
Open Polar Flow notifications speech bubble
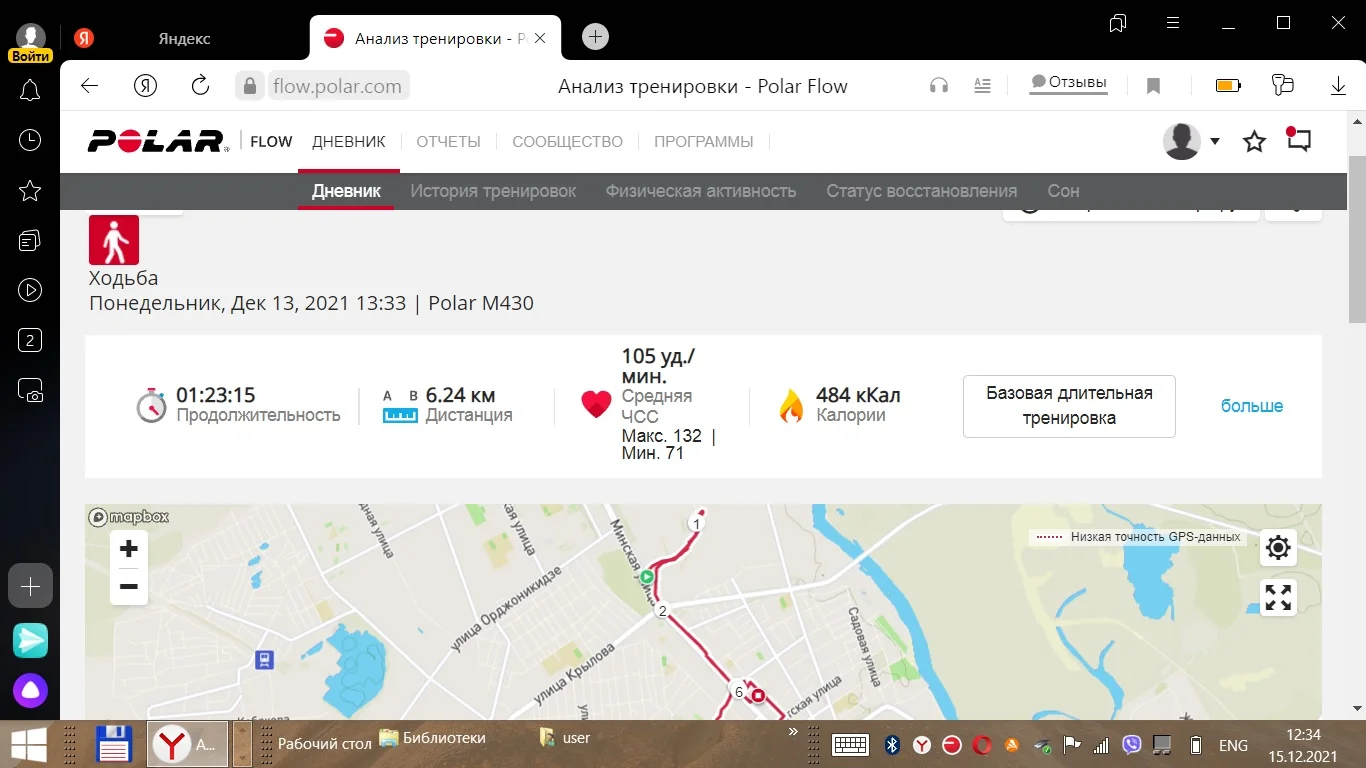[x=1298, y=140]
